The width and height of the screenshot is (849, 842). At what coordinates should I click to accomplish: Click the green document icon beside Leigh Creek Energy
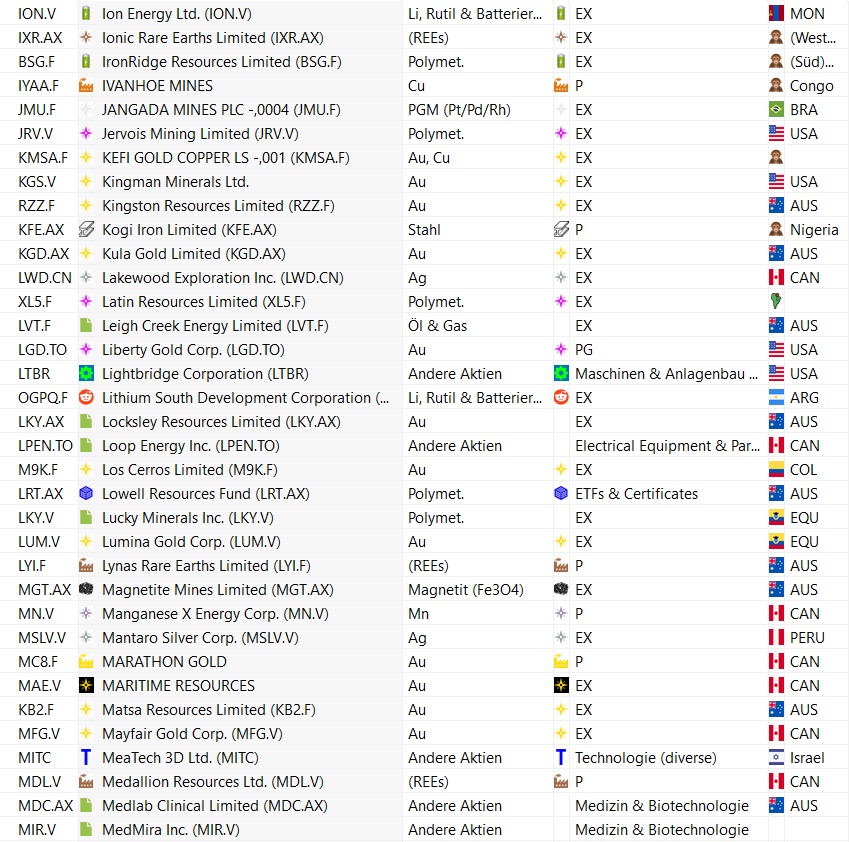(86, 325)
